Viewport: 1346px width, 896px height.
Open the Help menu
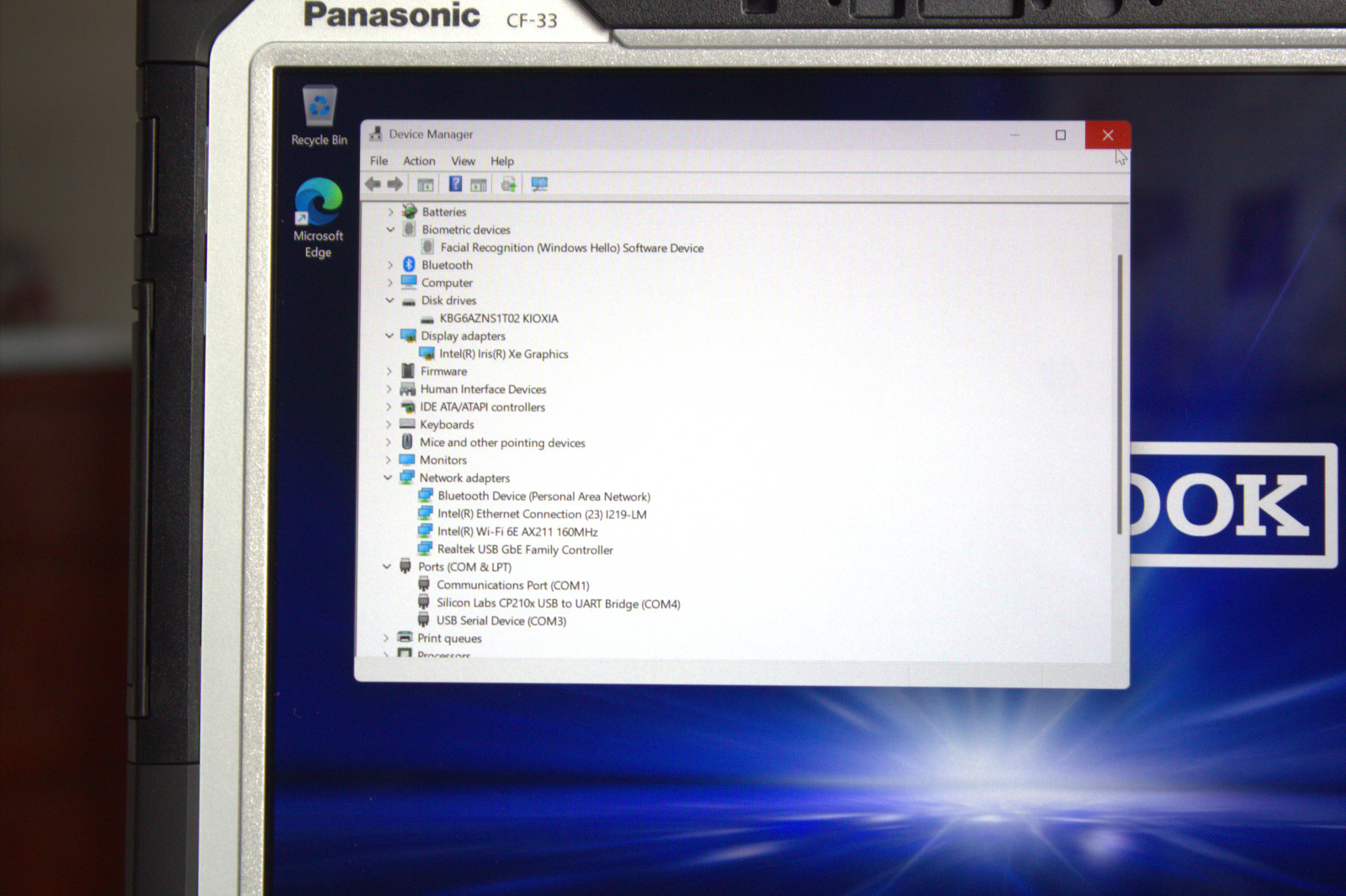click(502, 161)
